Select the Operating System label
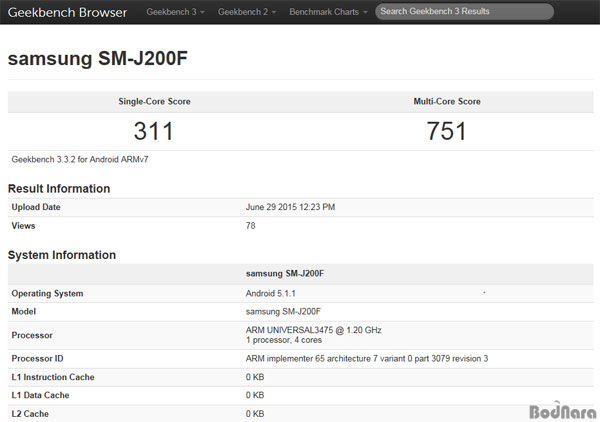This screenshot has height=422, width=600. point(47,293)
